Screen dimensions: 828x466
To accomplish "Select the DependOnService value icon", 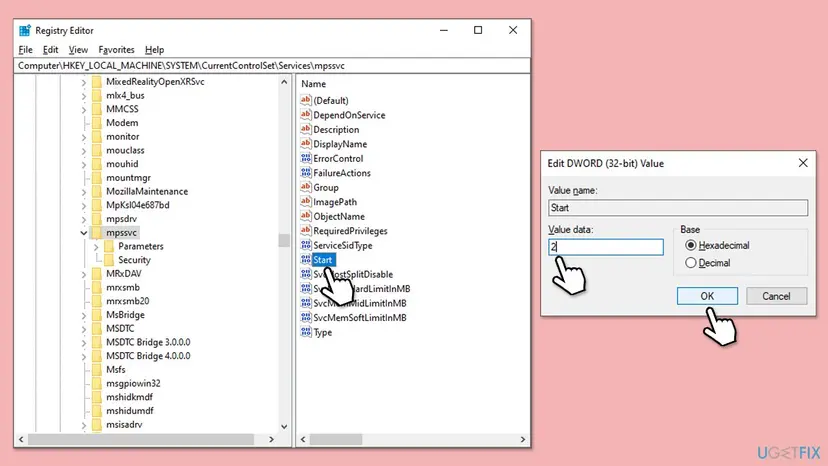I will click(x=306, y=115).
